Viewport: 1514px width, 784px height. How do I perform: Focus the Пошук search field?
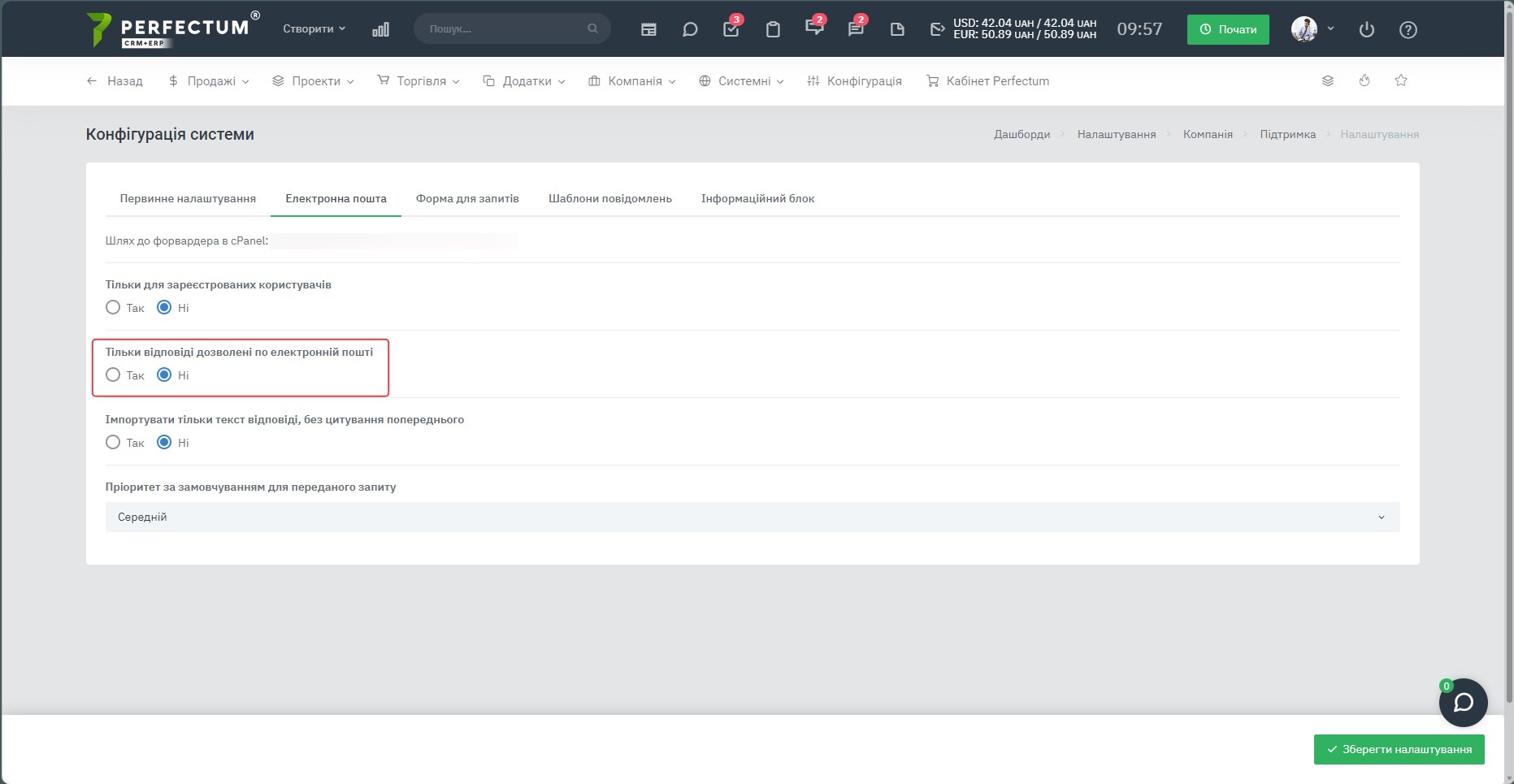point(512,28)
